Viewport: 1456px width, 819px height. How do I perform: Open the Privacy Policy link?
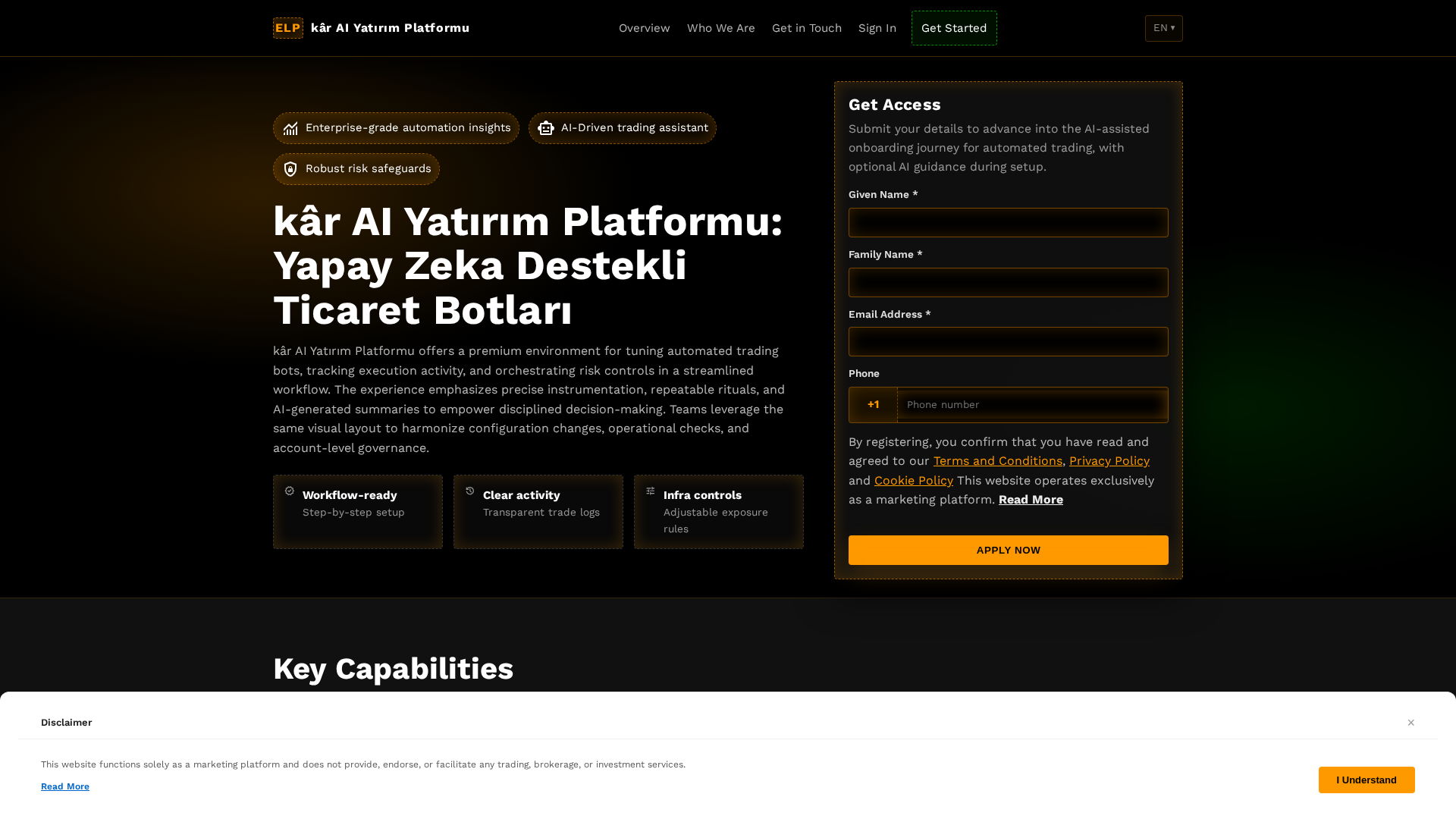click(x=1109, y=461)
